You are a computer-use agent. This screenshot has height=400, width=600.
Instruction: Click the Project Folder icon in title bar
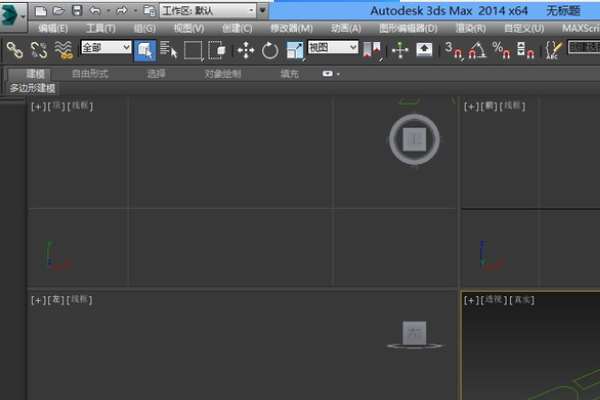(x=149, y=11)
